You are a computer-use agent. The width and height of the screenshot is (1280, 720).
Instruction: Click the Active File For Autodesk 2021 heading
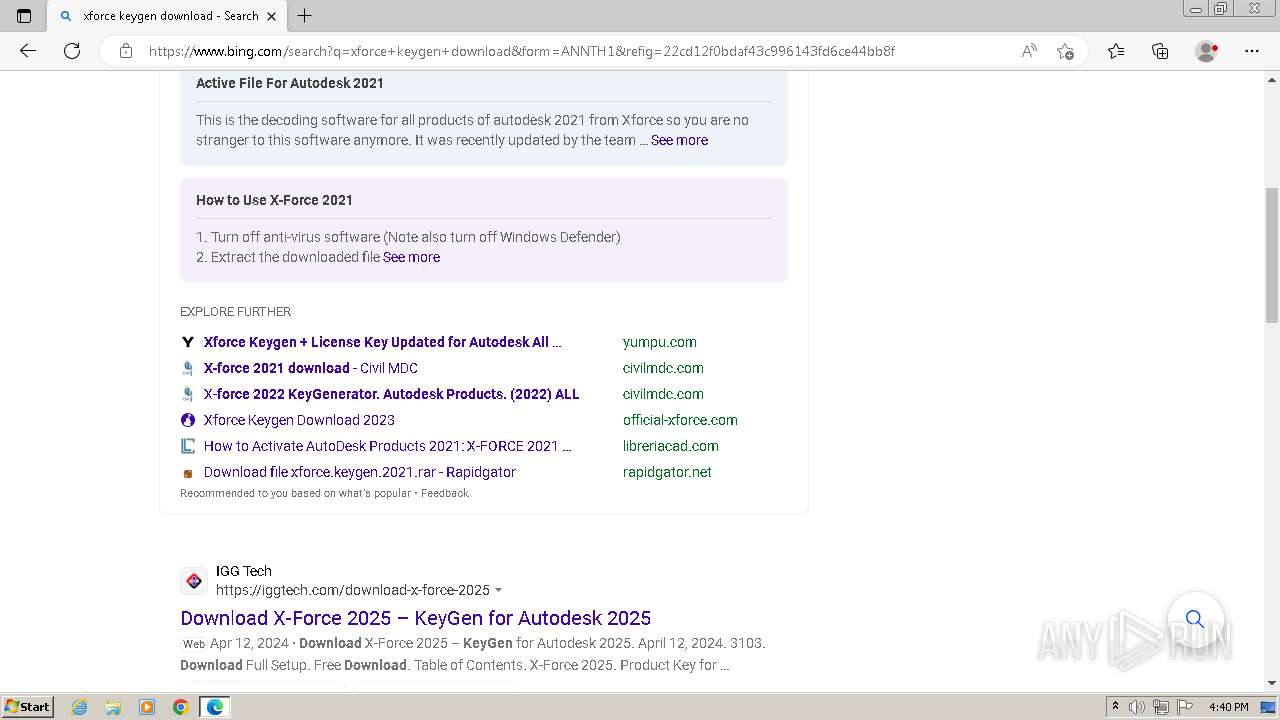tap(290, 83)
